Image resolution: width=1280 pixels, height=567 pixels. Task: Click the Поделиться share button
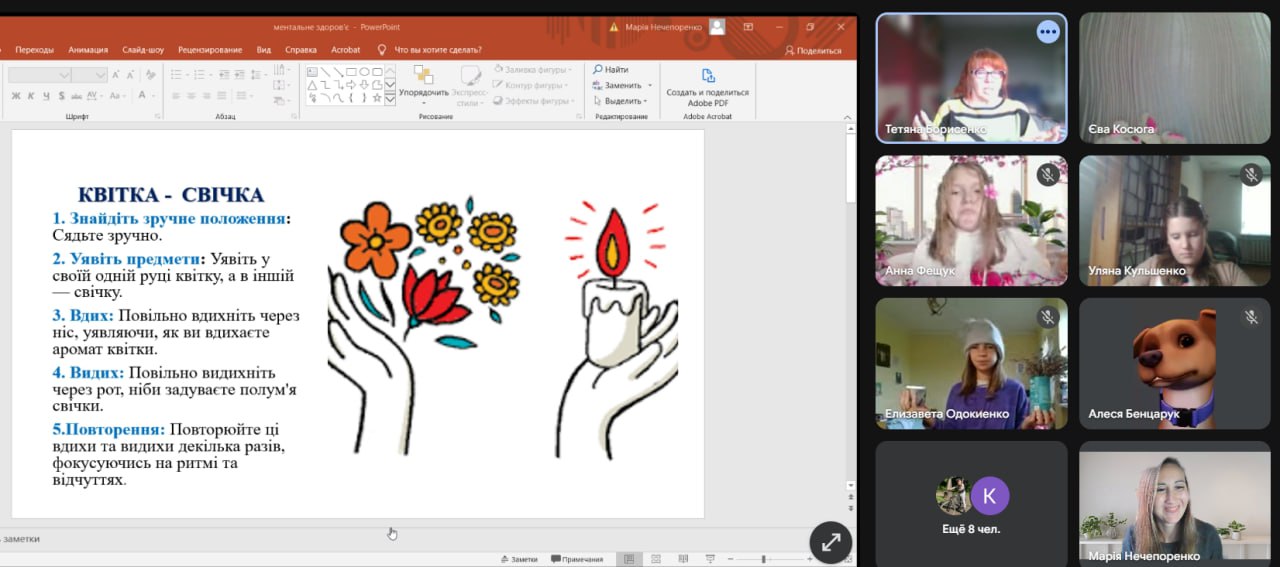tap(813, 50)
